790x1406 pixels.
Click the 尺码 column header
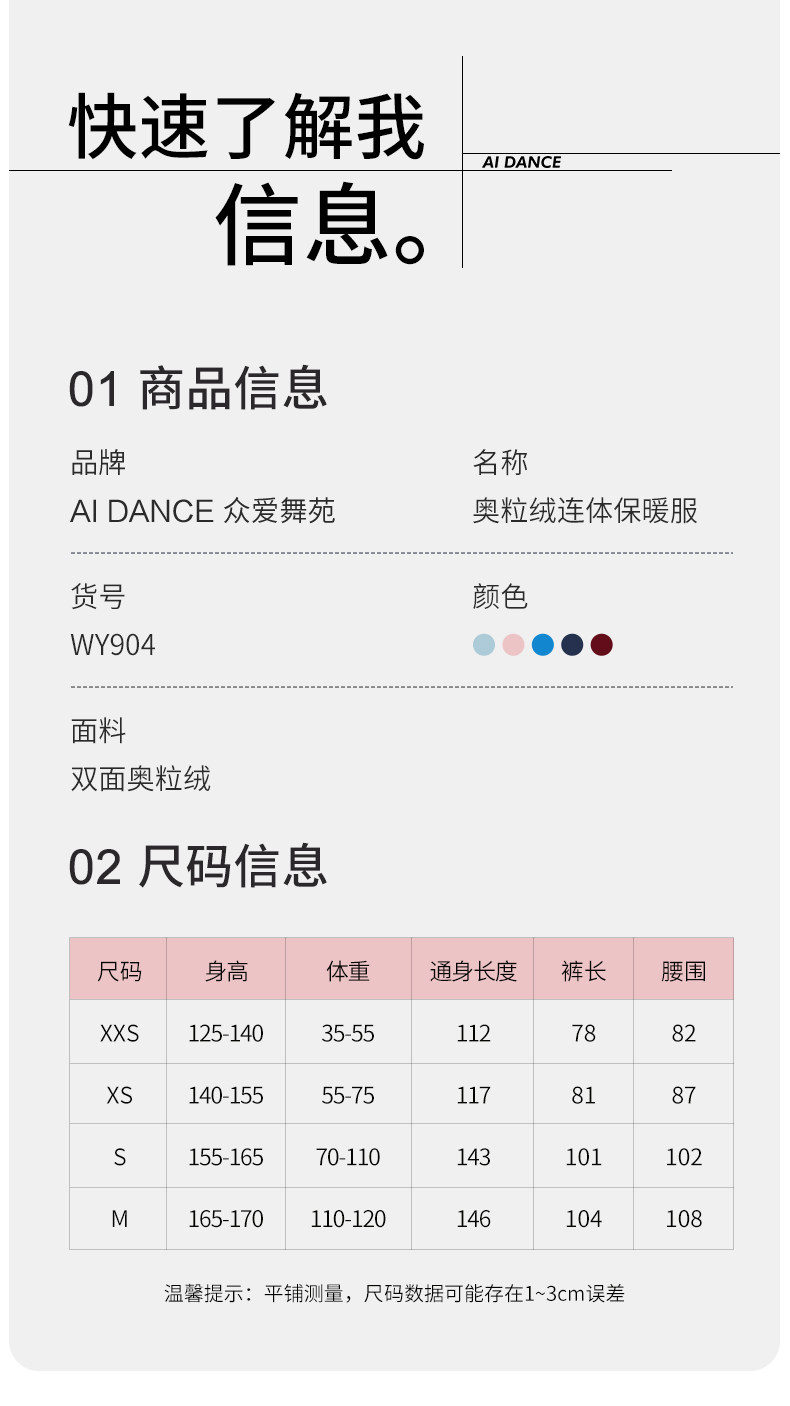coord(119,970)
